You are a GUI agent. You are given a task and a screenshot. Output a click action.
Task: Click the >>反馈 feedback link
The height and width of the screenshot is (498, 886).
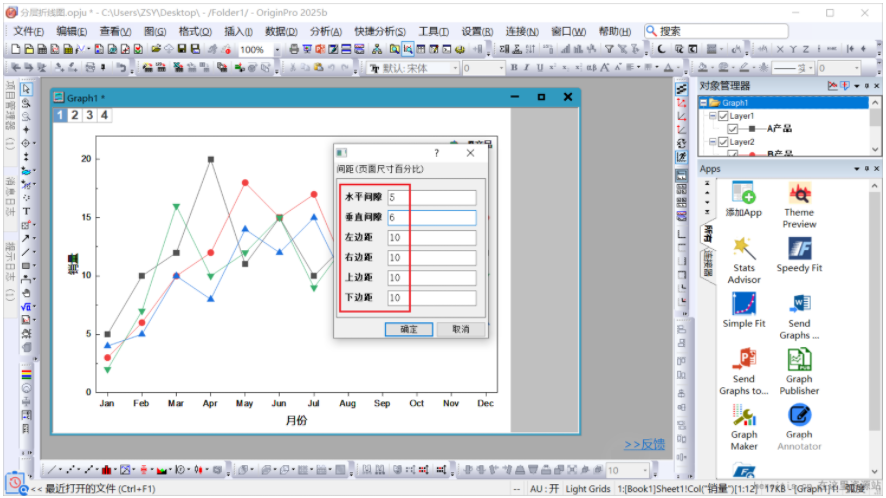[x=644, y=444]
